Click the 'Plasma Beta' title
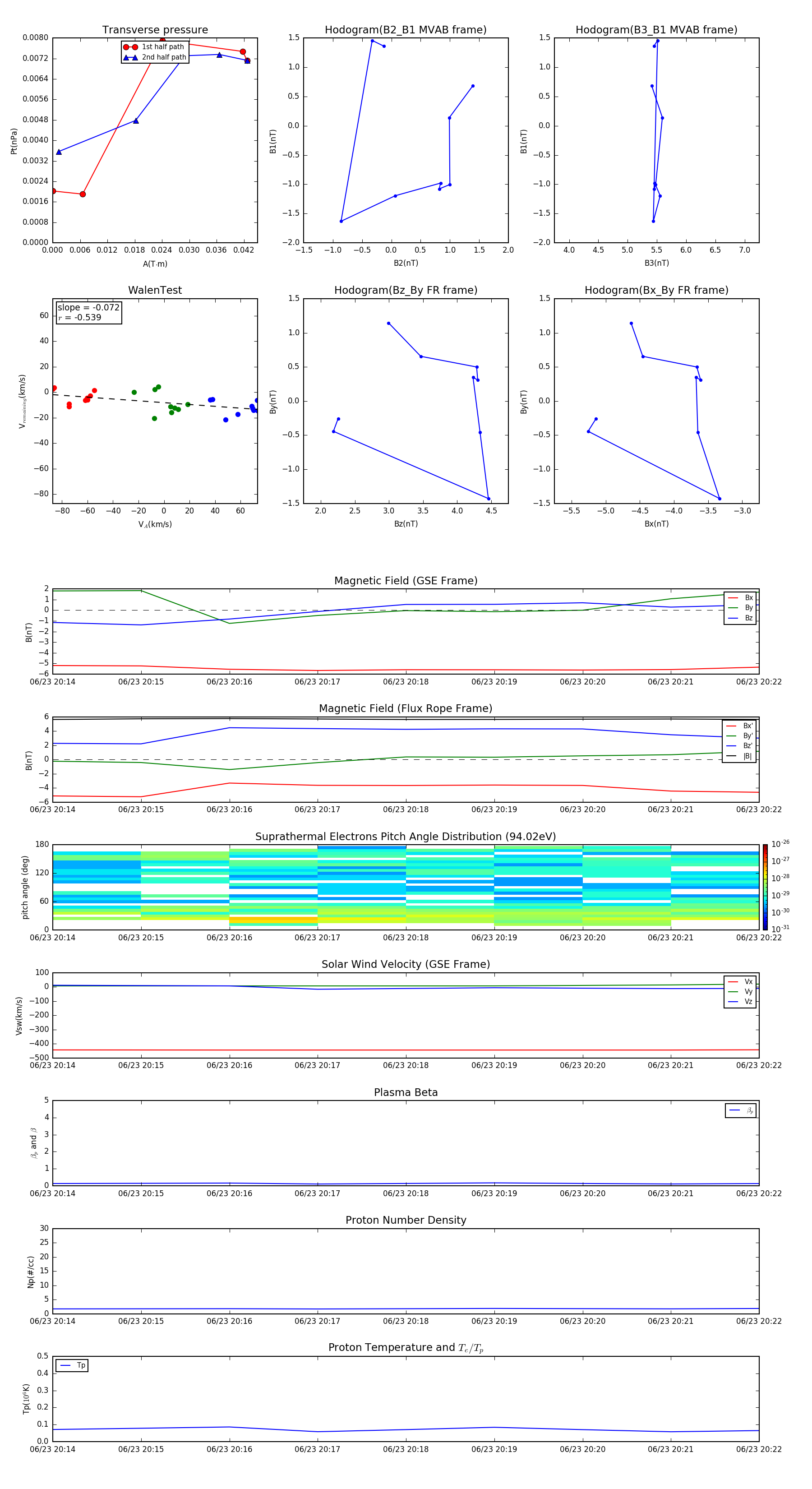The image size is (812, 1489). coord(406,1093)
